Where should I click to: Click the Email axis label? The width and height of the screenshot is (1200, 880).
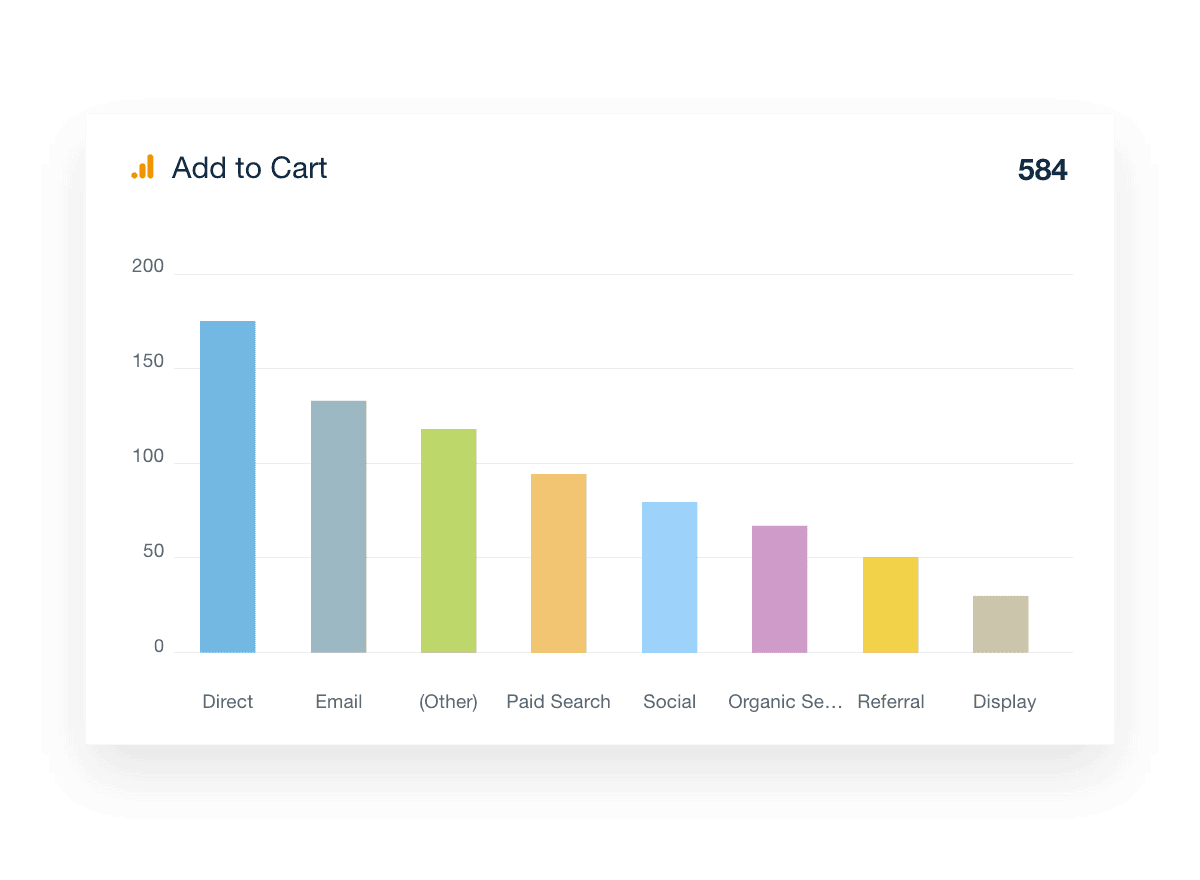[x=338, y=702]
